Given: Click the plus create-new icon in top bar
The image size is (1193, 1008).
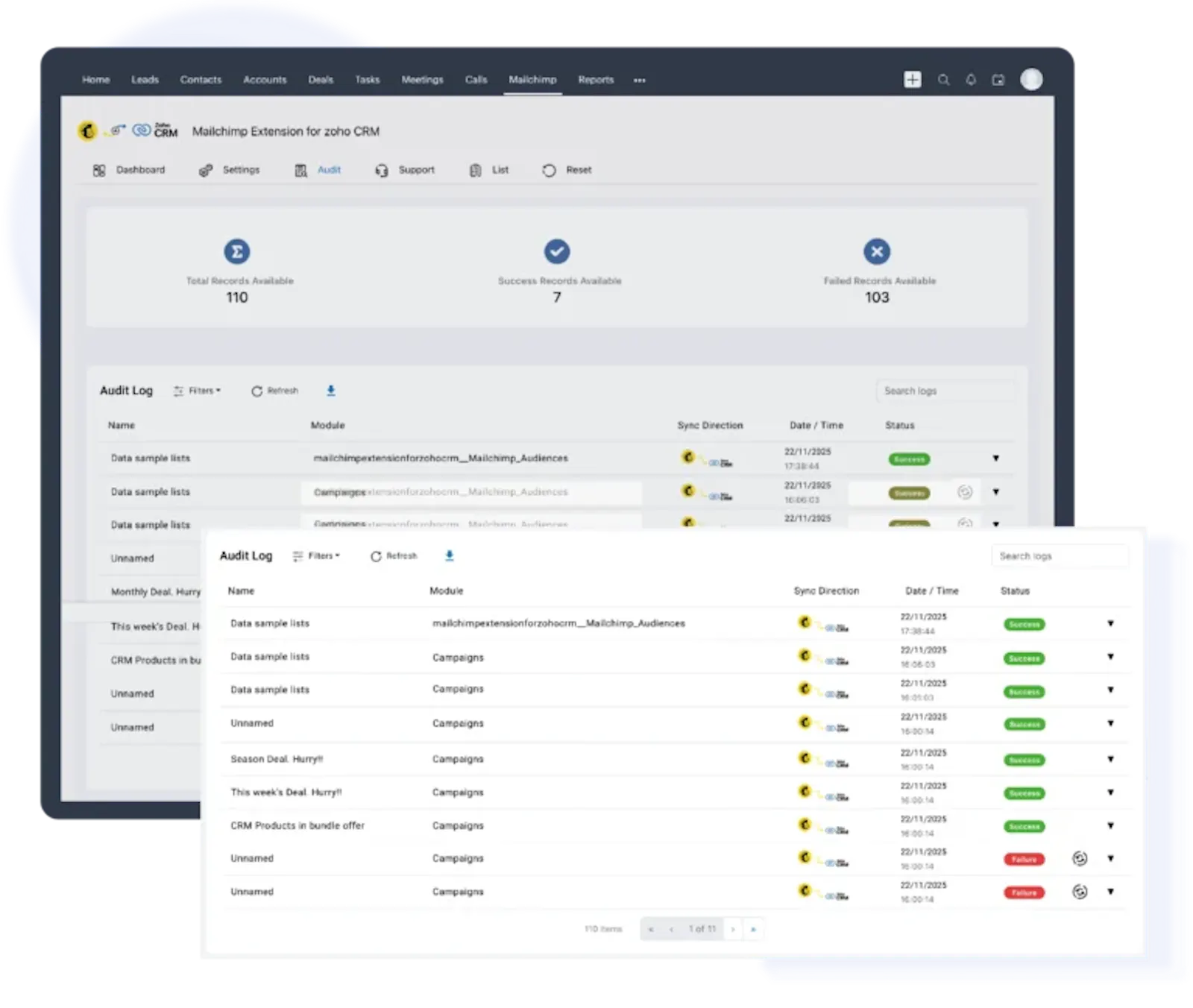Looking at the screenshot, I should 912,79.
